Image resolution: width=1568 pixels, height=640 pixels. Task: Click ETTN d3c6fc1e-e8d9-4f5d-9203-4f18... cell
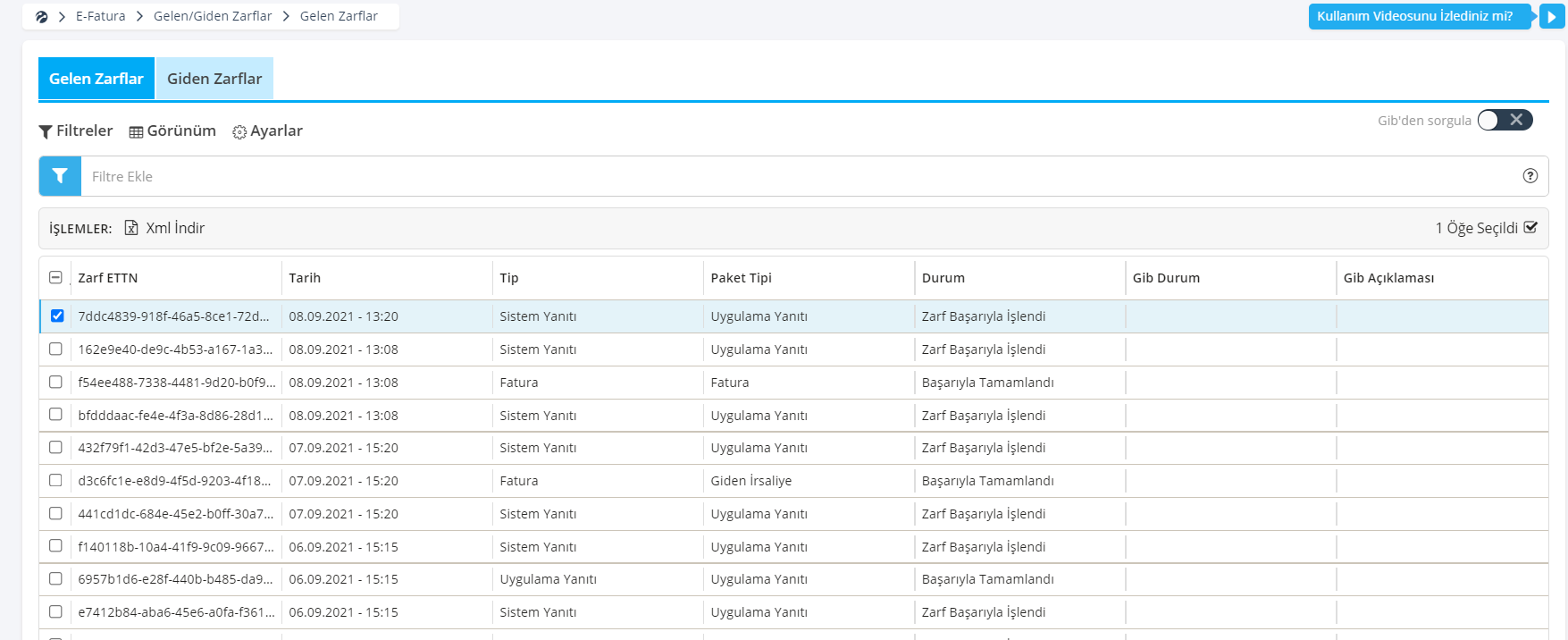(174, 481)
